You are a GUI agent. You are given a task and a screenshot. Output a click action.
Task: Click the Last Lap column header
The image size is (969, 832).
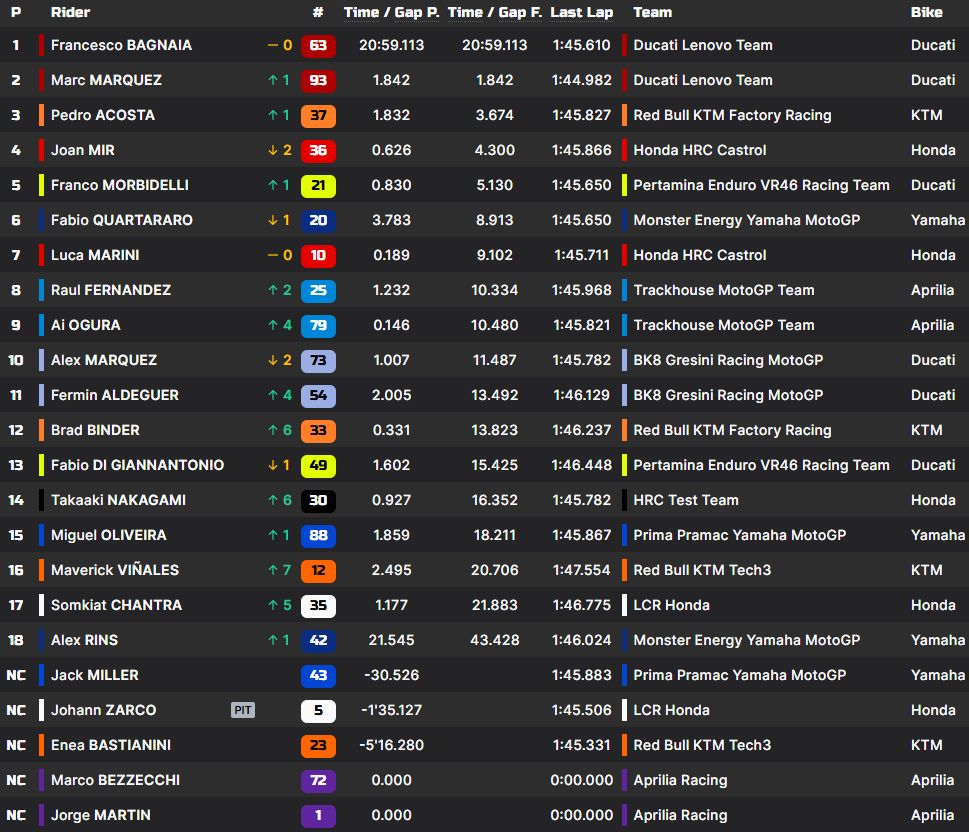[582, 12]
